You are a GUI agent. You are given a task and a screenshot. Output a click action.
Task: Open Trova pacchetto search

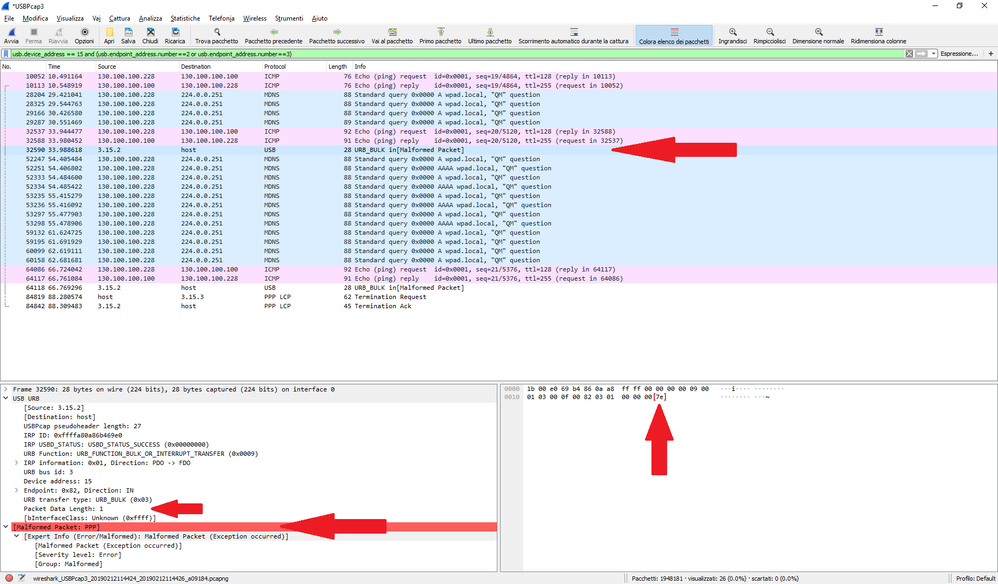[x=216, y=36]
